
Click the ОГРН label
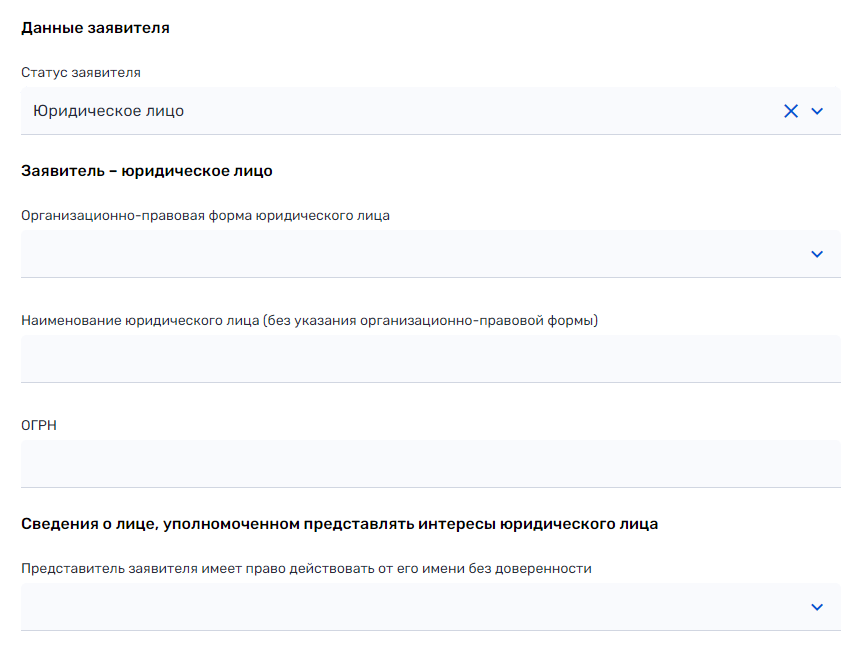tap(39, 425)
